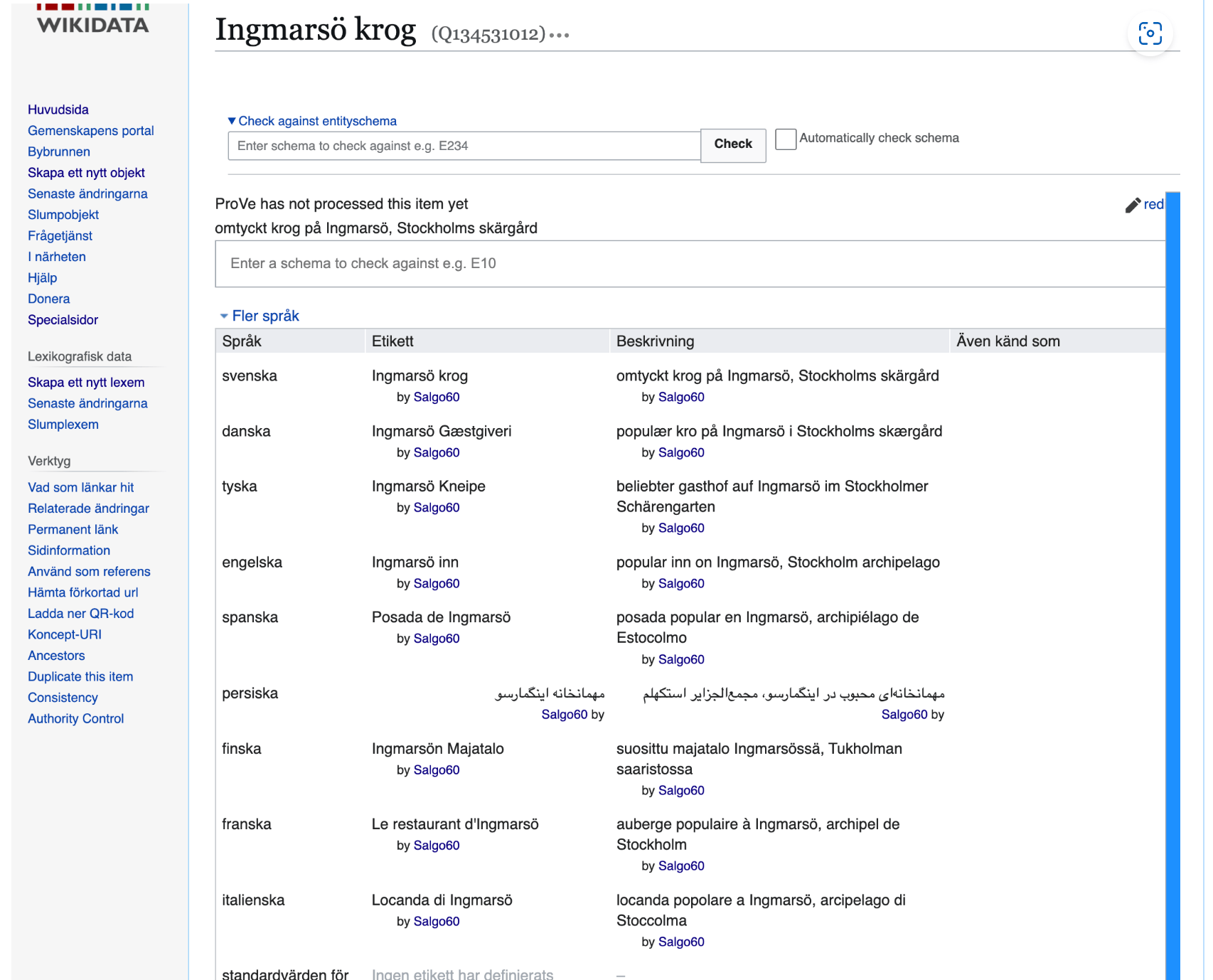The image size is (1213, 980).
Task: Collapse the Check against entityschema section
Action: [x=312, y=121]
